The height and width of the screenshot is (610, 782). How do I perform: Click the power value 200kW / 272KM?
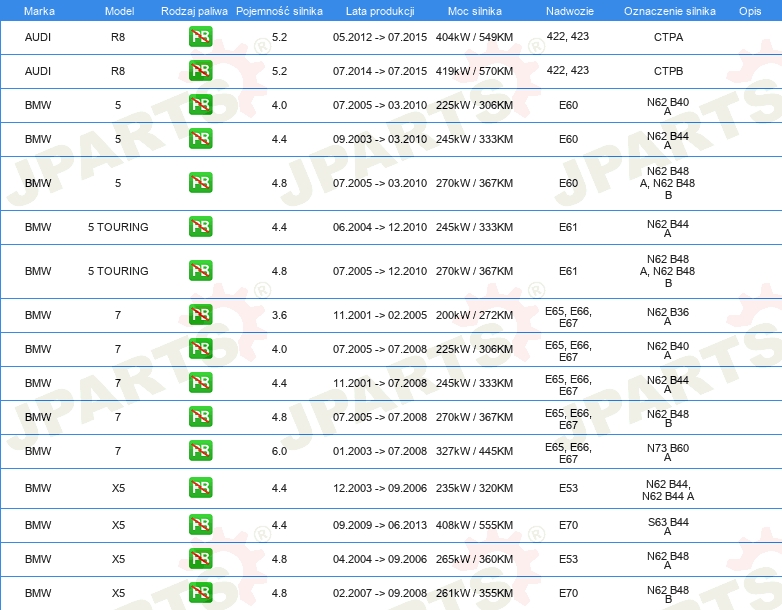point(474,315)
